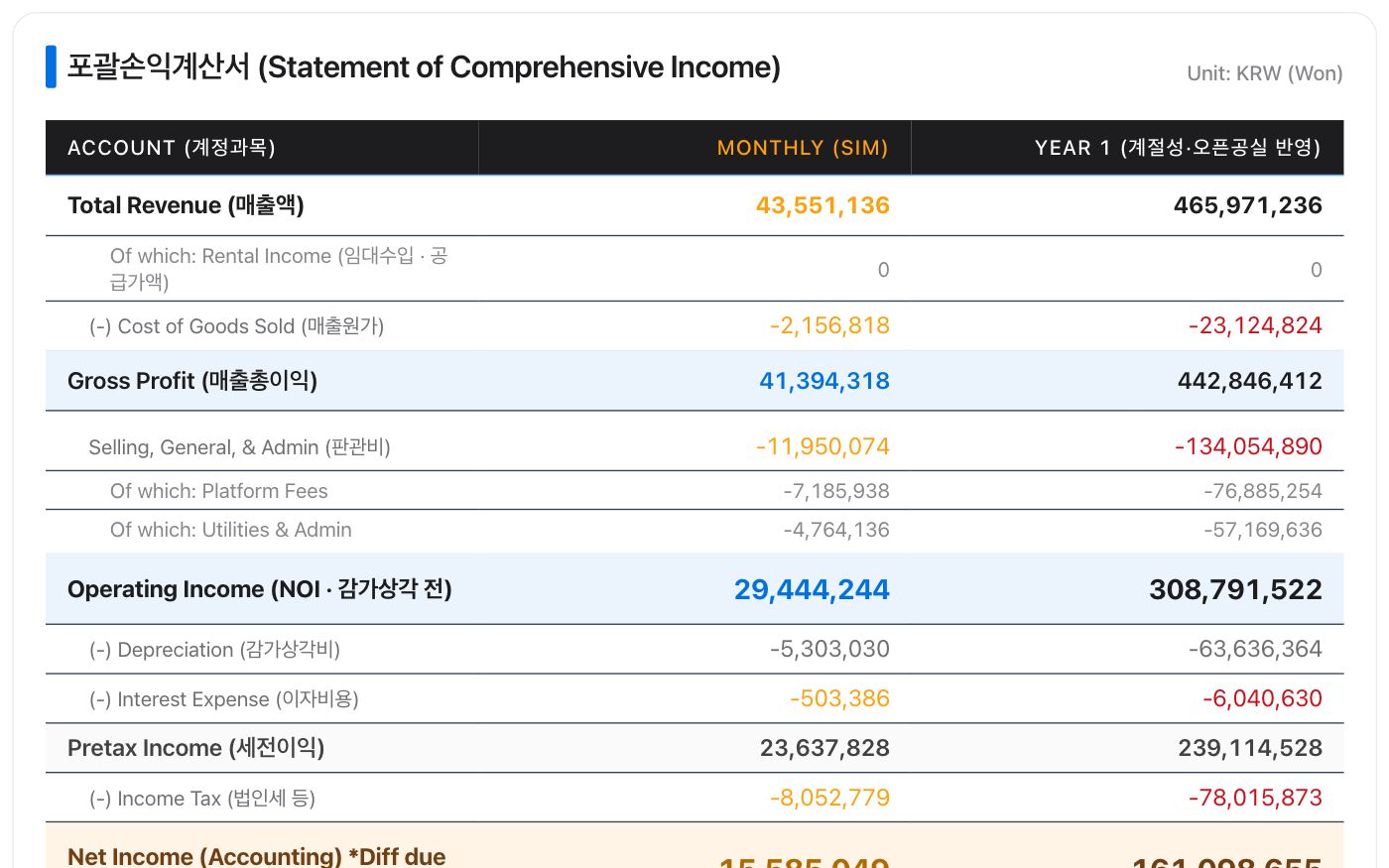Select the Income Tax (법인세 등) label
The image size is (1389, 868).
pos(202,799)
